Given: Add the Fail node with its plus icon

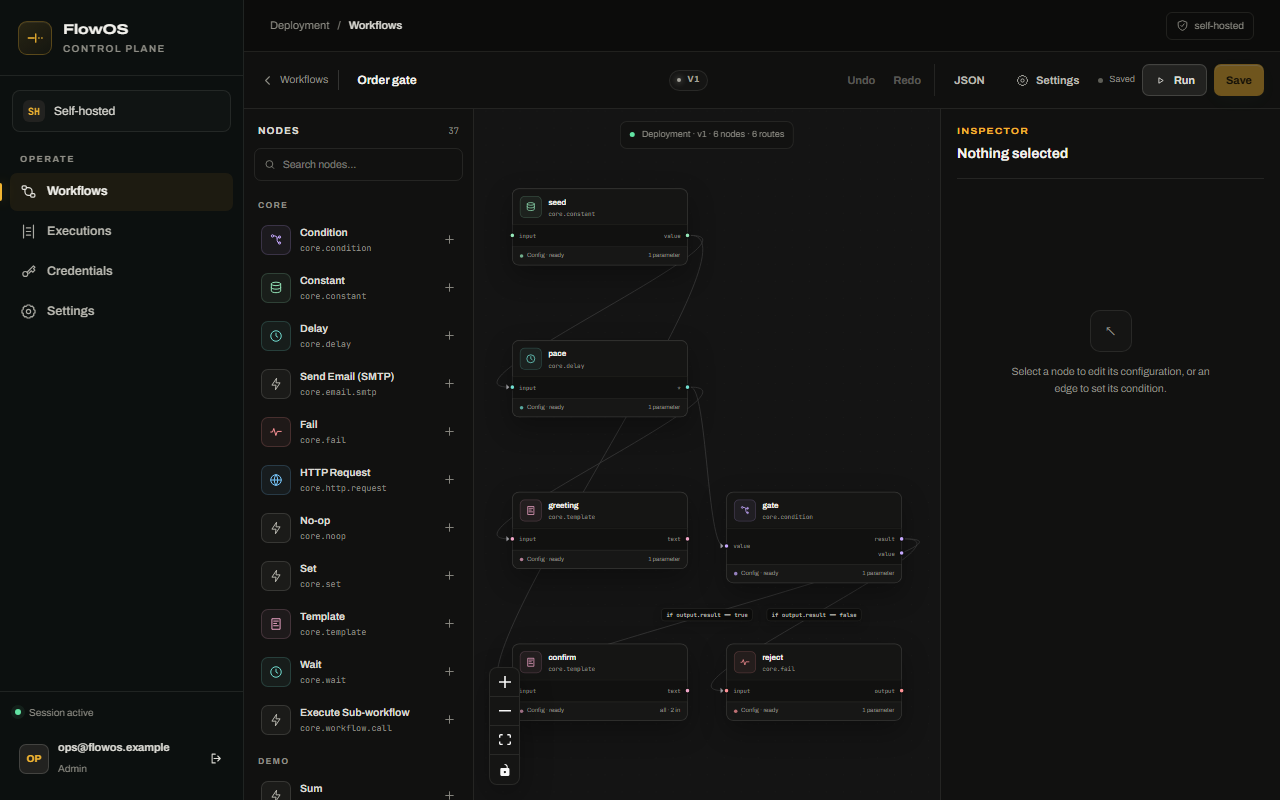Looking at the screenshot, I should 450,432.
